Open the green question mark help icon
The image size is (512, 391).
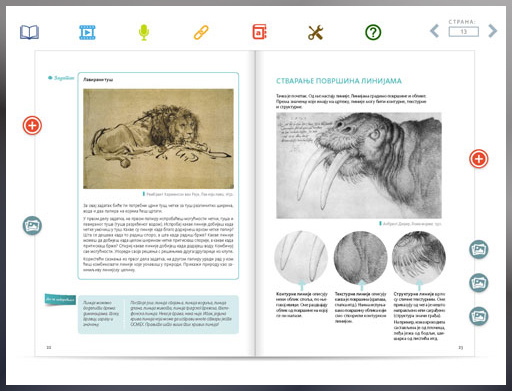[x=373, y=32]
